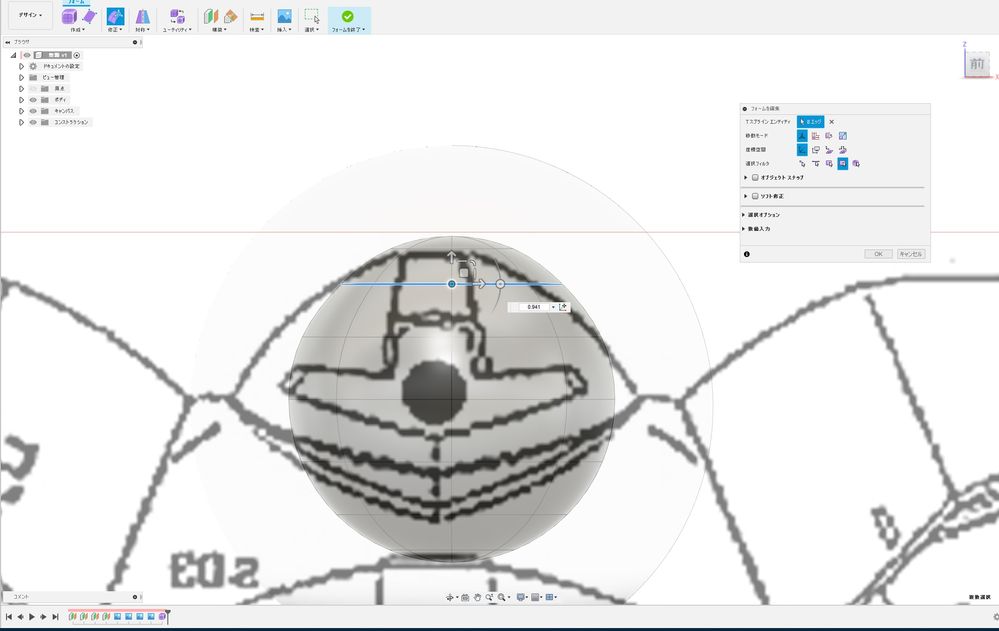Image resolution: width=999 pixels, height=631 pixels.
Task: Choose the third move mode icon (rotate)
Action: 829,136
